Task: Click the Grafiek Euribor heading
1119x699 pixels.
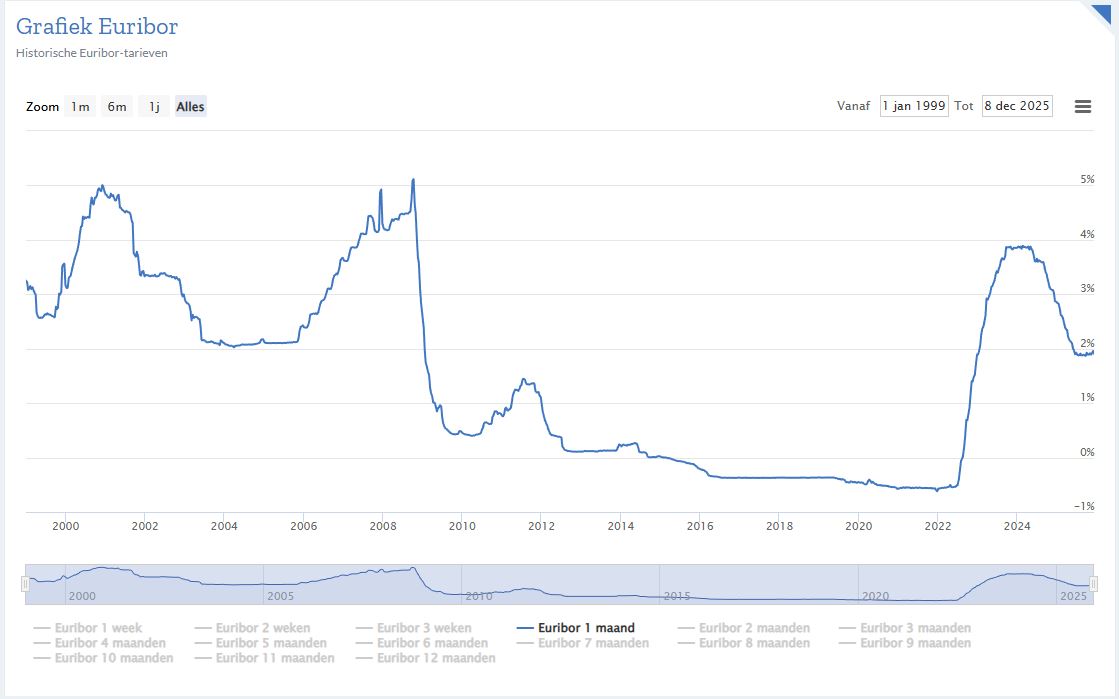Action: click(97, 27)
